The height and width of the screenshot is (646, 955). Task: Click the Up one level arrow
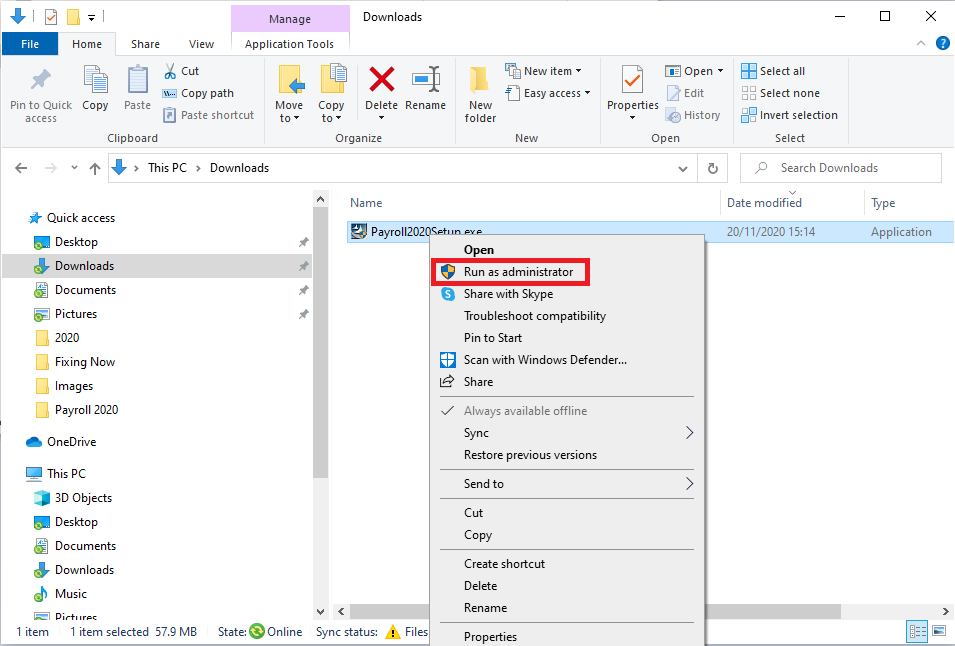tap(94, 168)
